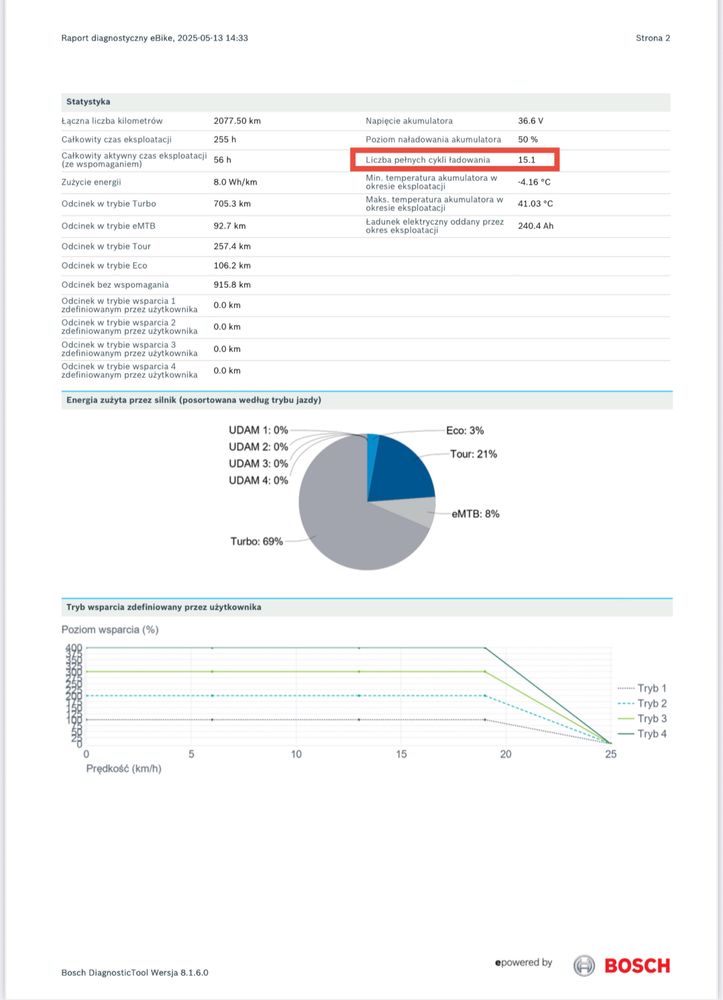This screenshot has height=1000, width=723.
Task: Click the 'Energia zużyta przez silnik' section heading
Action: coord(194,400)
